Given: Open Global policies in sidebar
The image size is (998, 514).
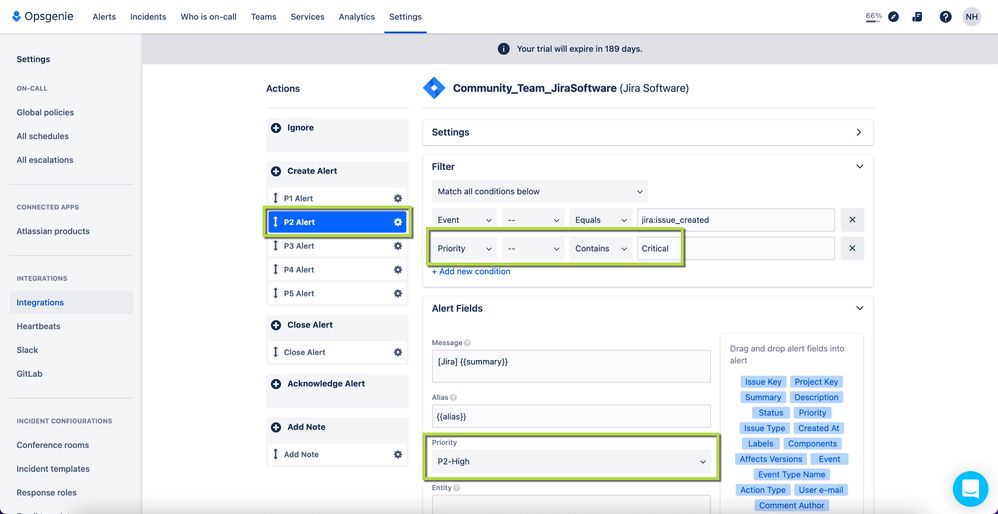Looking at the screenshot, I should [x=45, y=113].
